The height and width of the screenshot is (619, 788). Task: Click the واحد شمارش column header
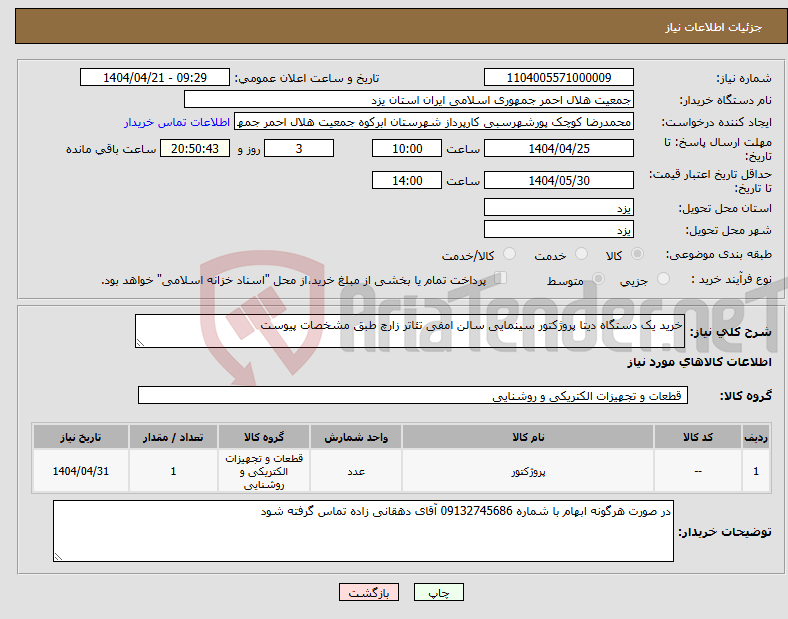coord(356,437)
